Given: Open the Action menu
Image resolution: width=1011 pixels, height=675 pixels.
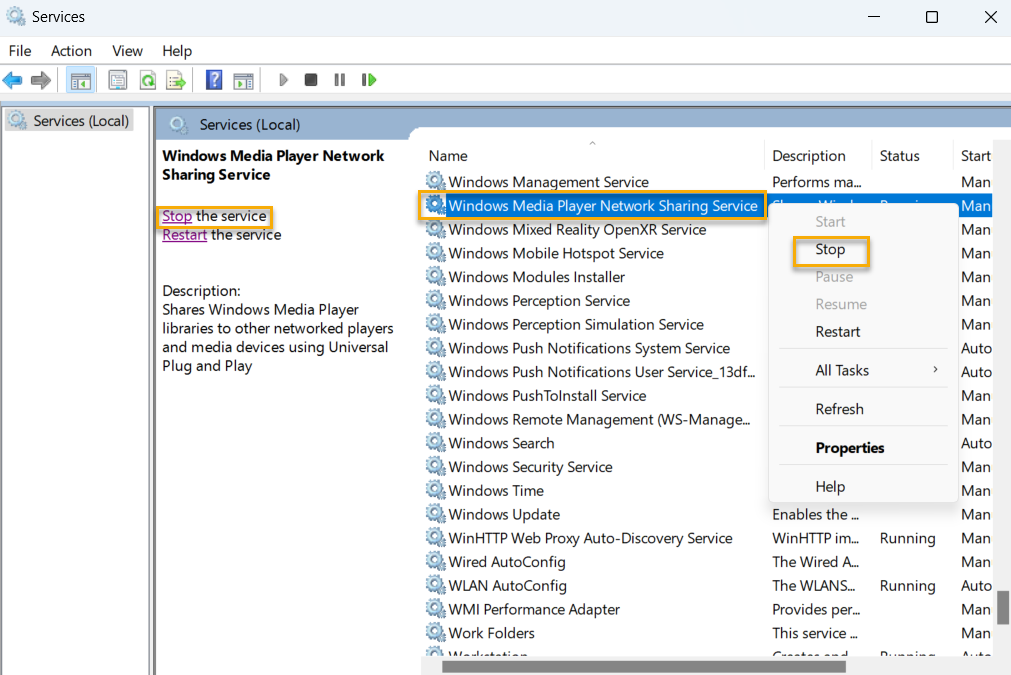Looking at the screenshot, I should (x=71, y=50).
